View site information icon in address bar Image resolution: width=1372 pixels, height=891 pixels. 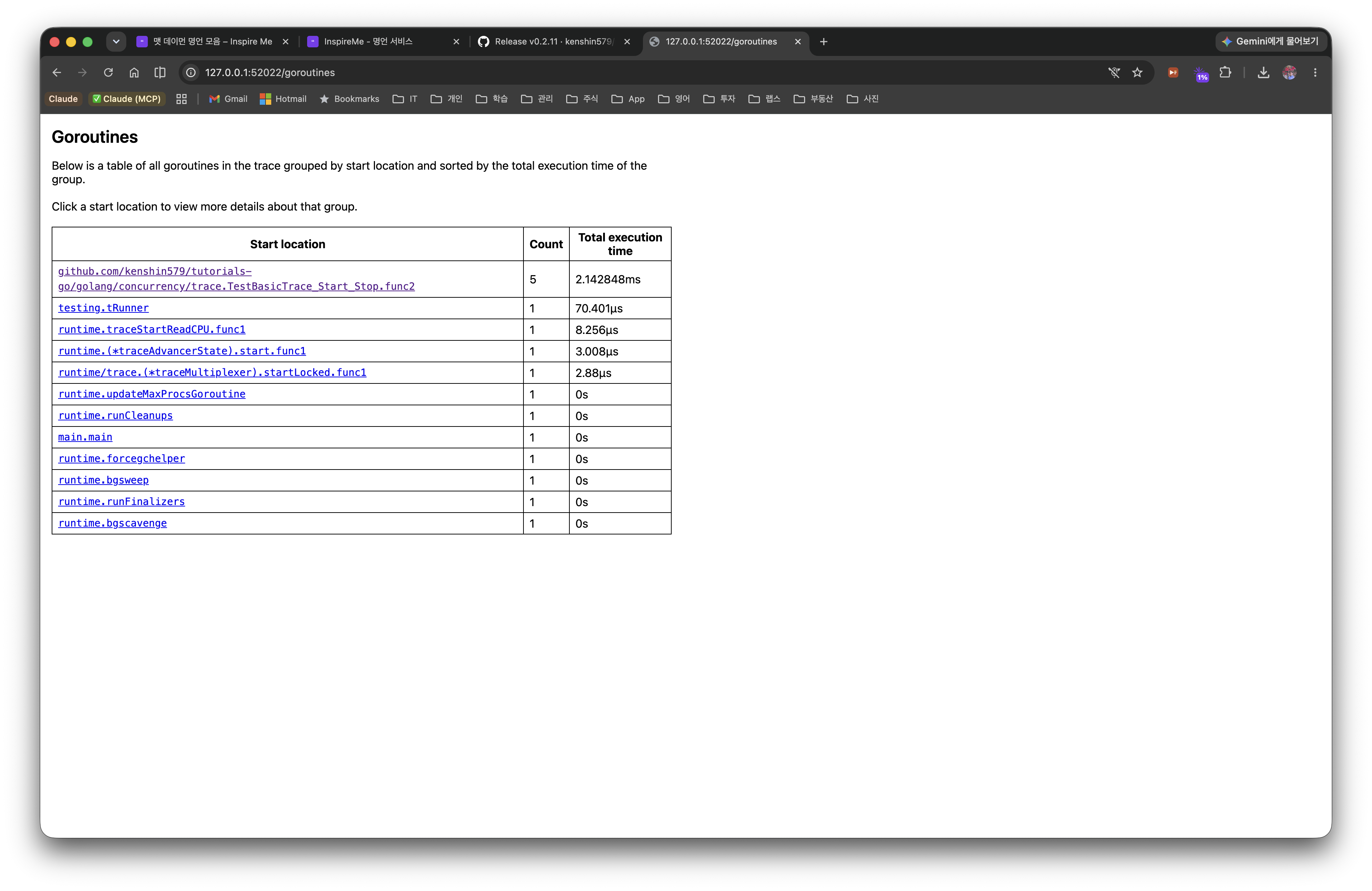[191, 72]
